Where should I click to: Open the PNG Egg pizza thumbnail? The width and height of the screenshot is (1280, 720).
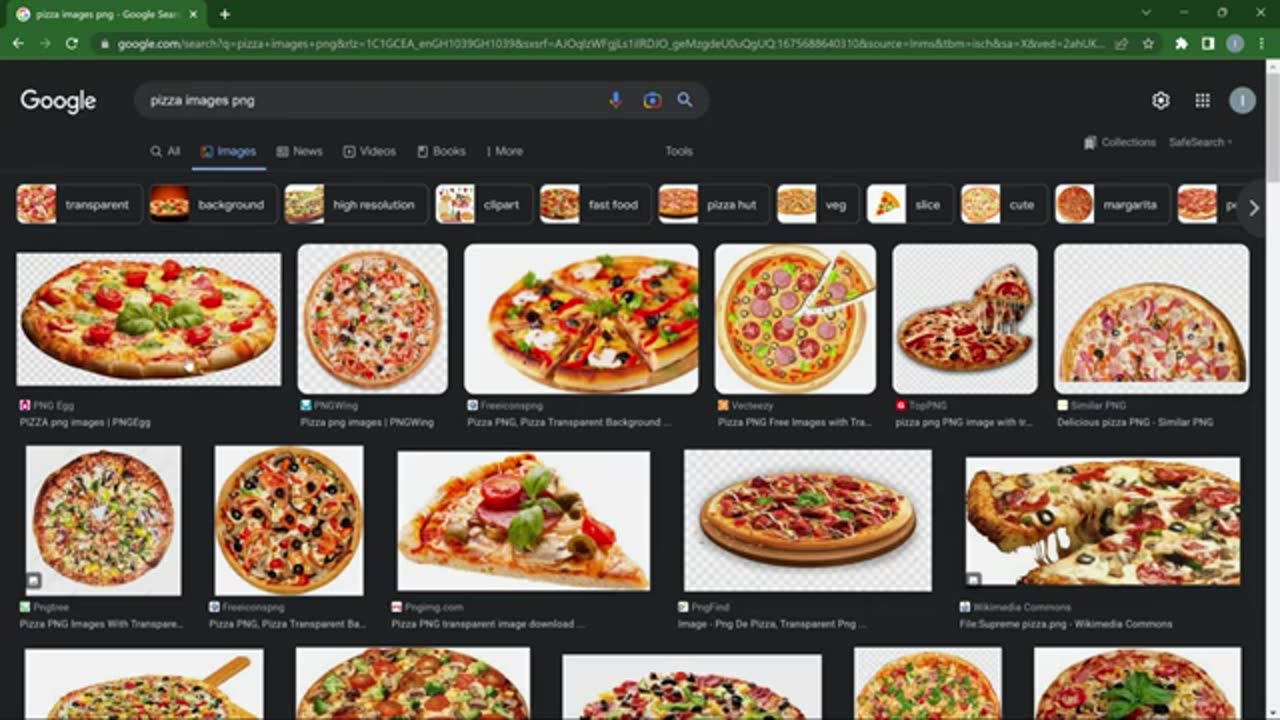pyautogui.click(x=149, y=319)
